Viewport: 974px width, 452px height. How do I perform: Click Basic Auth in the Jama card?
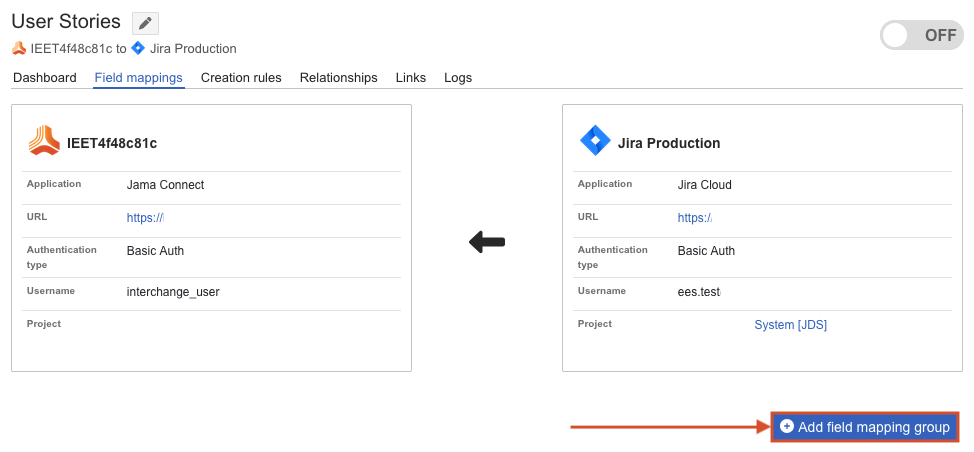155,251
